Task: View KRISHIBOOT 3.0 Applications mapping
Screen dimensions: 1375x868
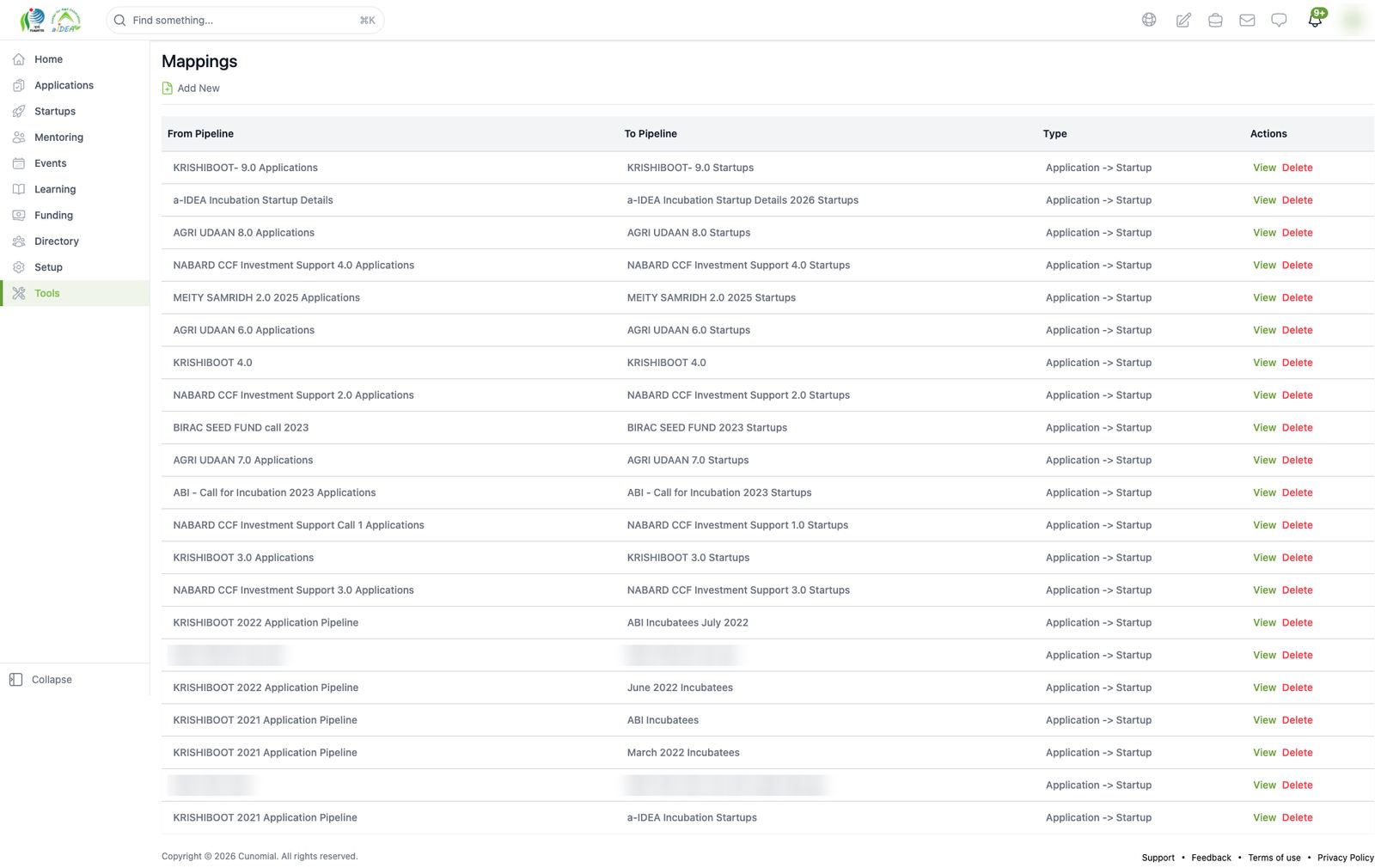Action: 1264,558
